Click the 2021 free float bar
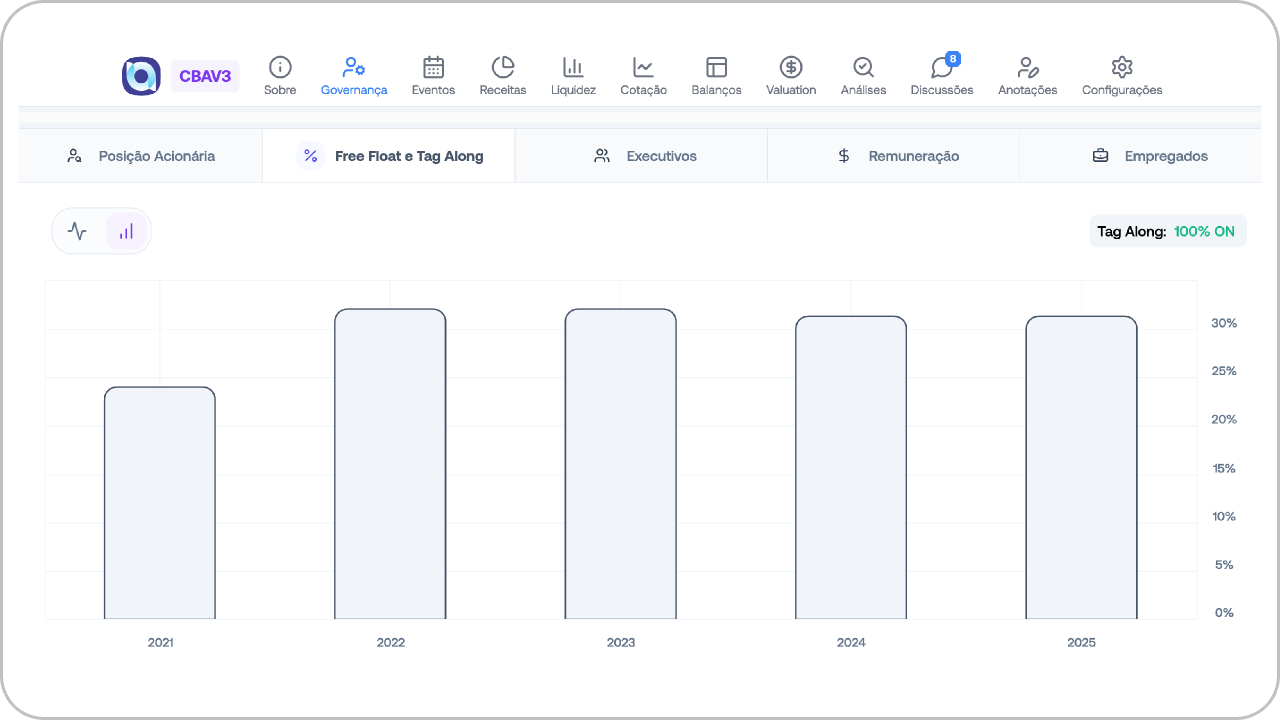 (x=160, y=503)
